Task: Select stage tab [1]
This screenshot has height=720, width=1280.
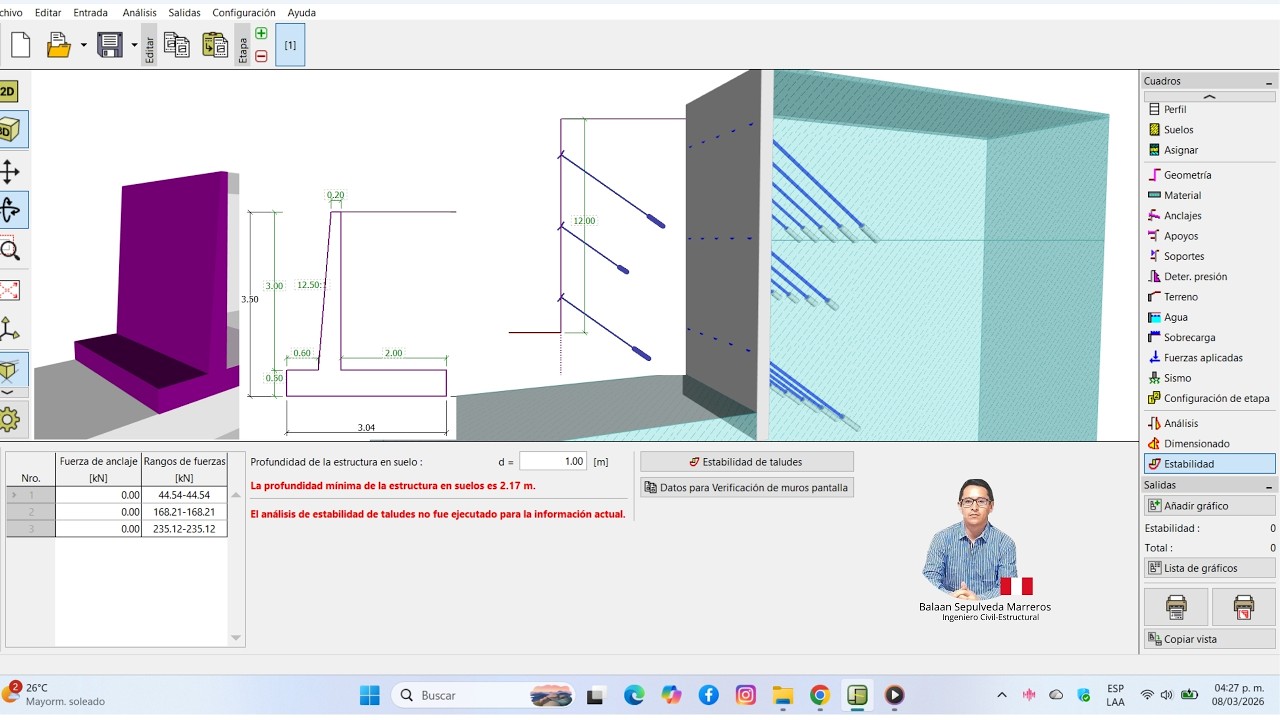Action: pos(290,45)
